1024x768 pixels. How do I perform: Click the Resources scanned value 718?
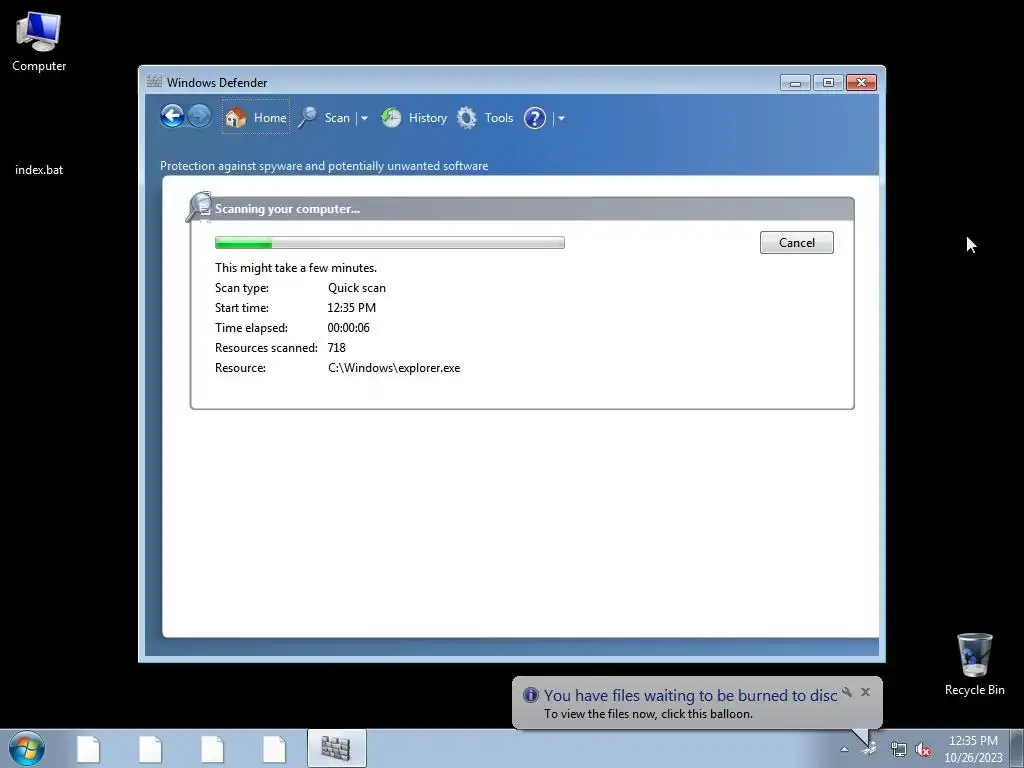[336, 347]
